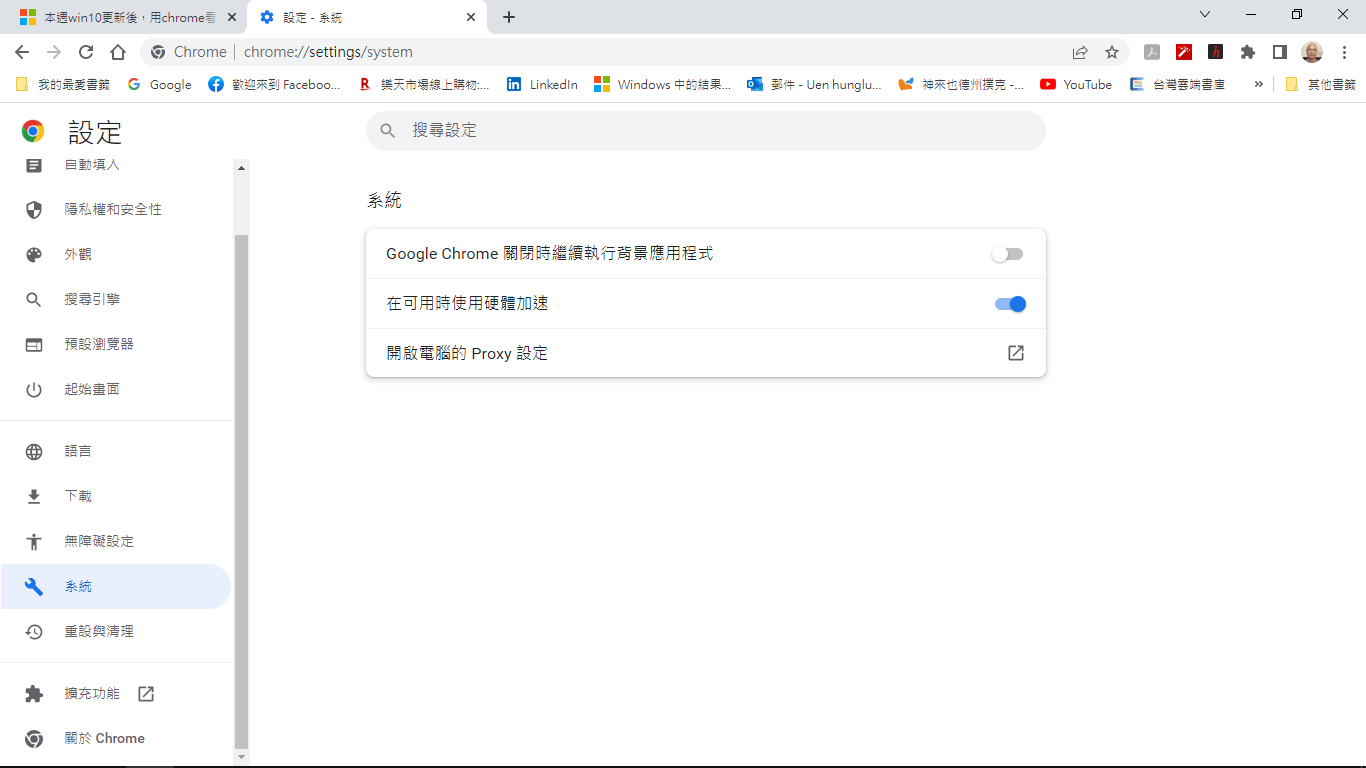Open the YouTube bookmark

[x=1076, y=85]
